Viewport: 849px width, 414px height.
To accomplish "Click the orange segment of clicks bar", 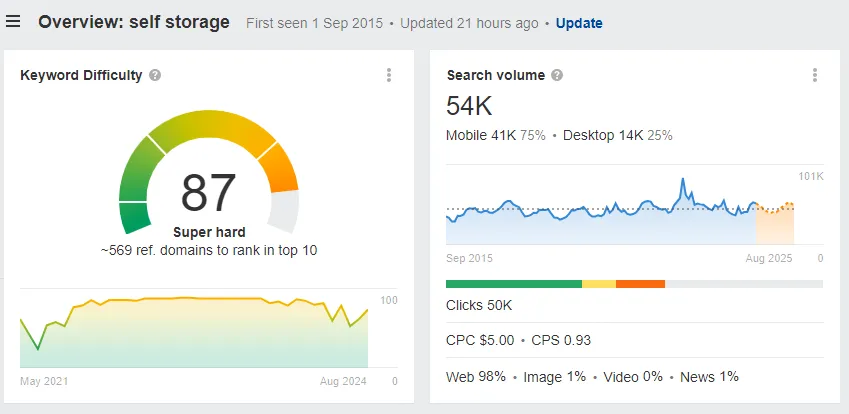I will [x=641, y=284].
